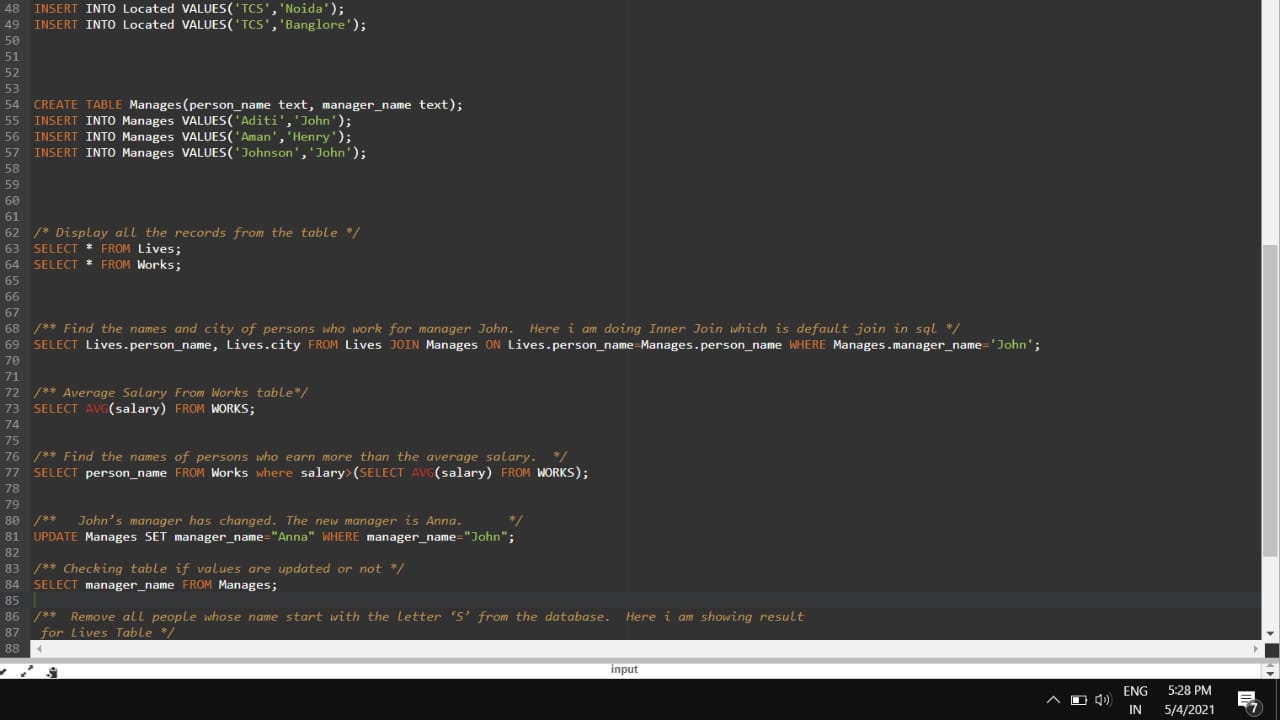Screen dimensions: 1280x720
Task: Open the clock showing 5:28 PM
Action: click(1189, 700)
